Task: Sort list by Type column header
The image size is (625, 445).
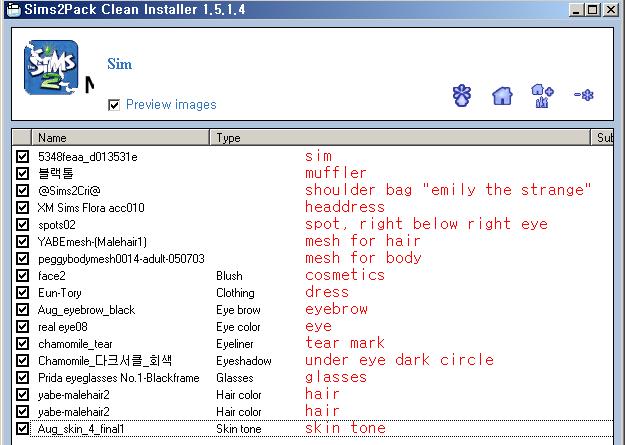Action: 400,137
